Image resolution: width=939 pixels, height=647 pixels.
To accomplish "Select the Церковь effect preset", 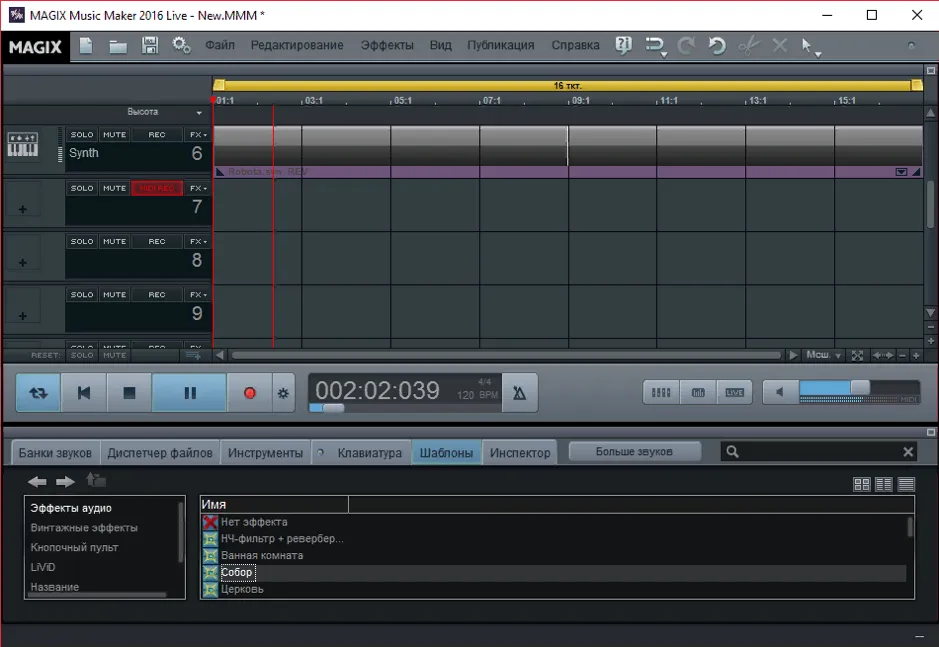I will tap(242, 589).
